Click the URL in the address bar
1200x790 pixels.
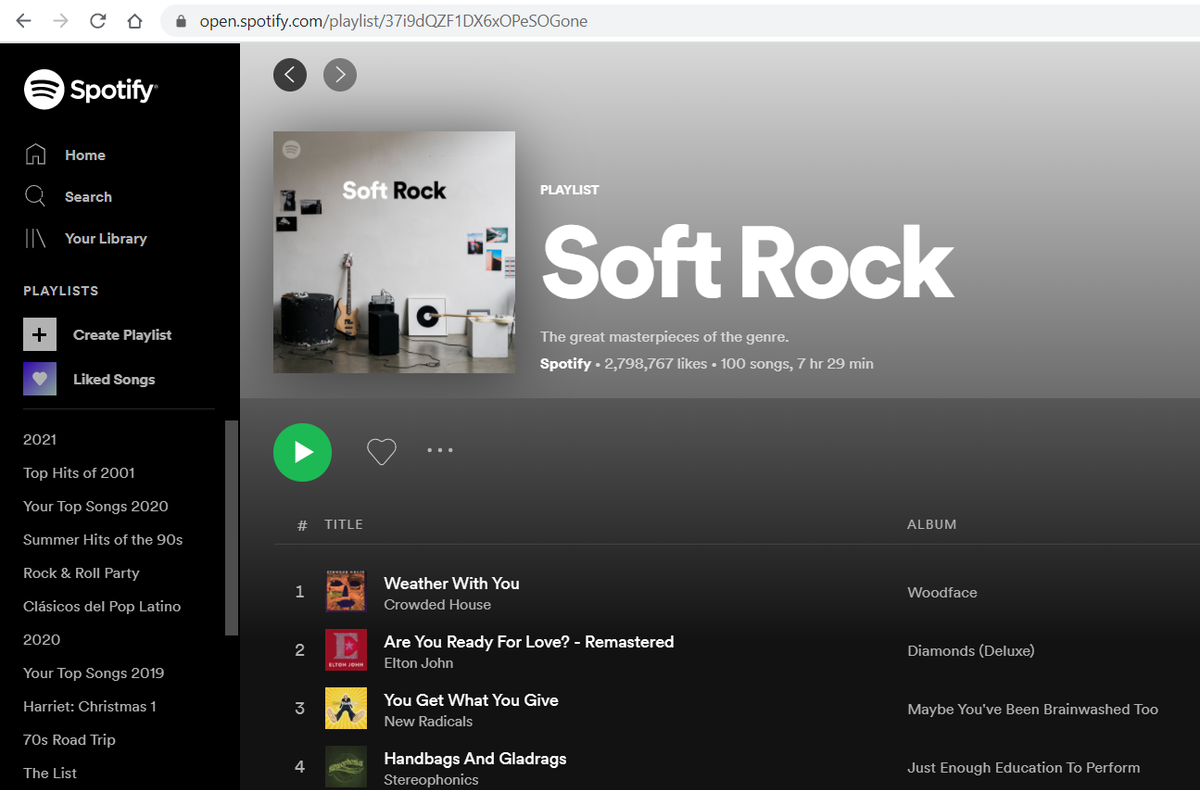(393, 21)
